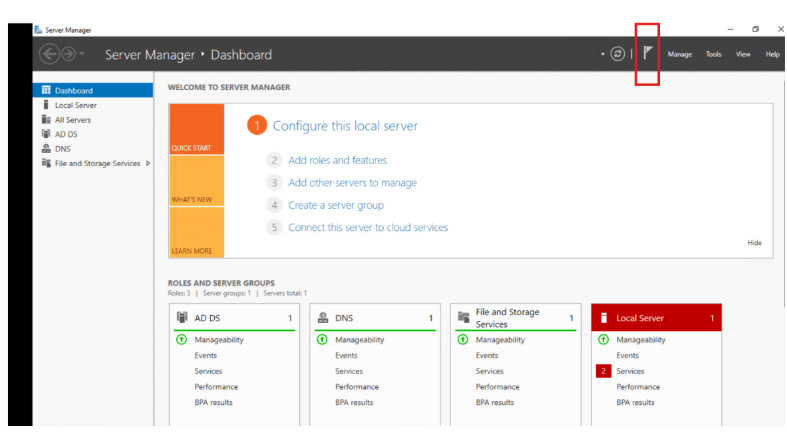
Task: Click All Servers icon in sidebar
Action: pos(46,119)
